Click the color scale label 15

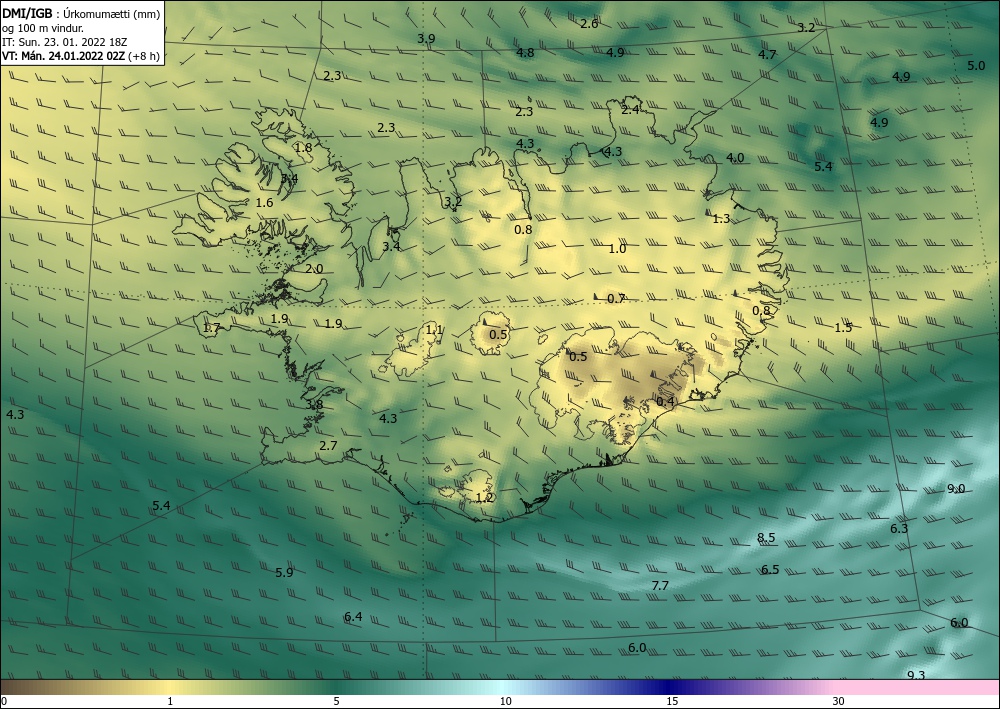coord(672,701)
